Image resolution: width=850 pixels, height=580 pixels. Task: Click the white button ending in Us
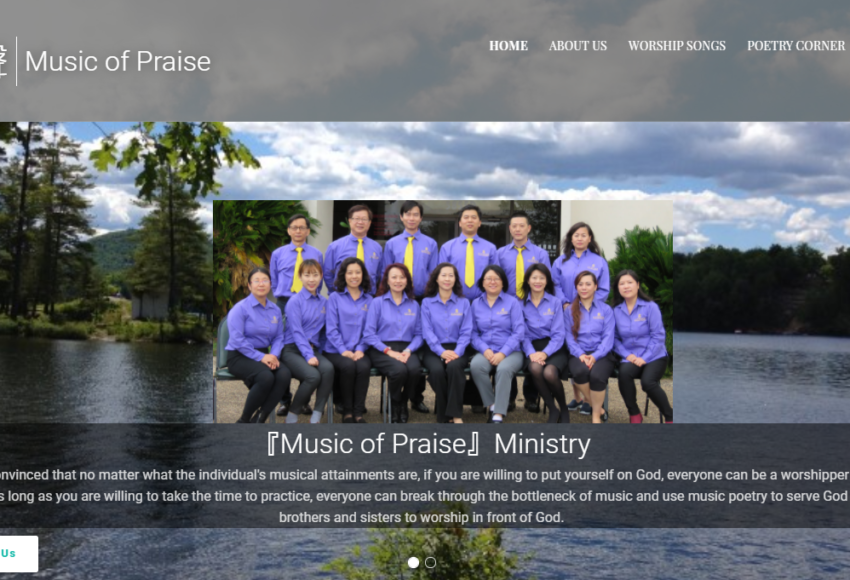point(19,553)
